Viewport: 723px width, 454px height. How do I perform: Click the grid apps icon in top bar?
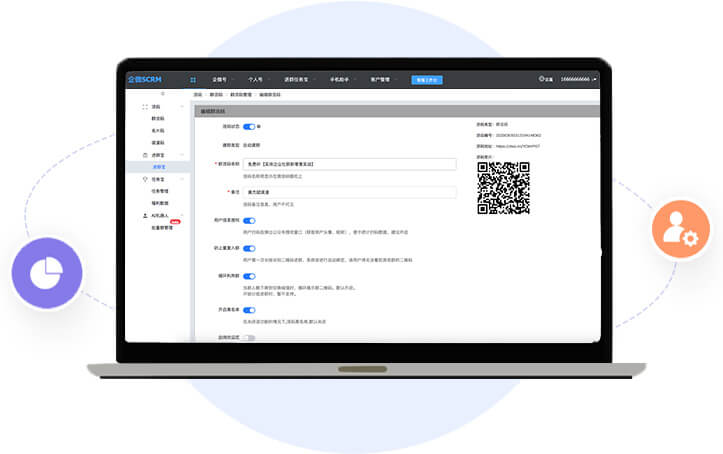pos(193,79)
